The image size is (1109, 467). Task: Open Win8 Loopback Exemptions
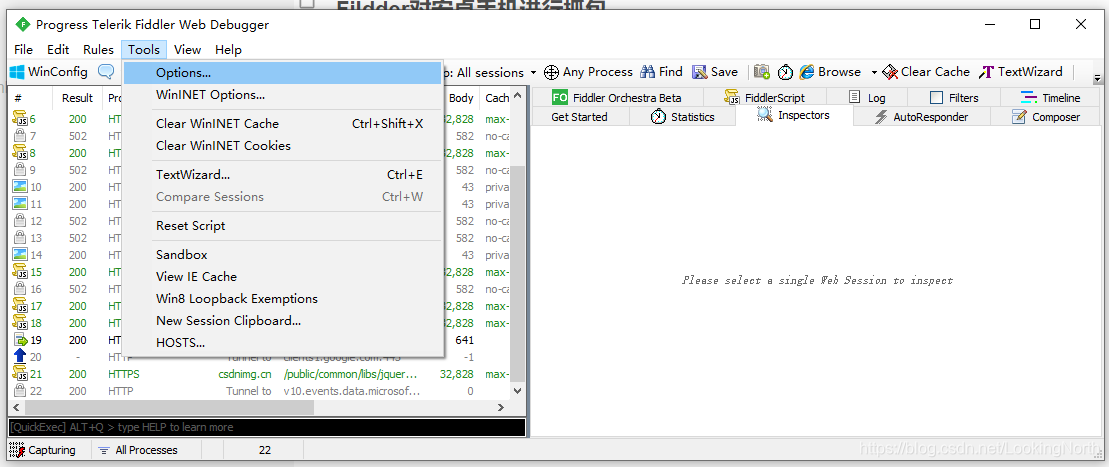point(283,299)
